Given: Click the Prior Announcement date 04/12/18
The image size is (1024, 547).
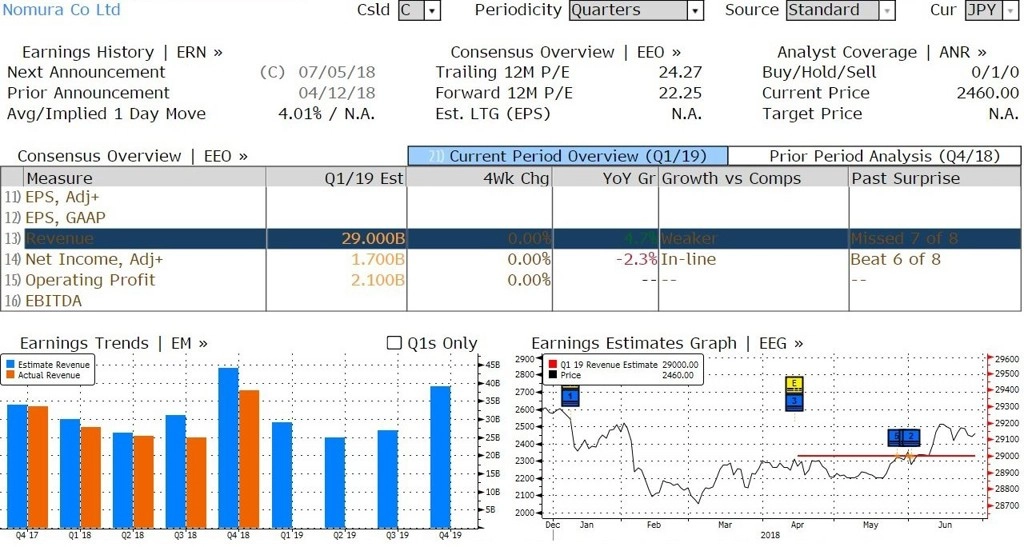Looking at the screenshot, I should [336, 93].
